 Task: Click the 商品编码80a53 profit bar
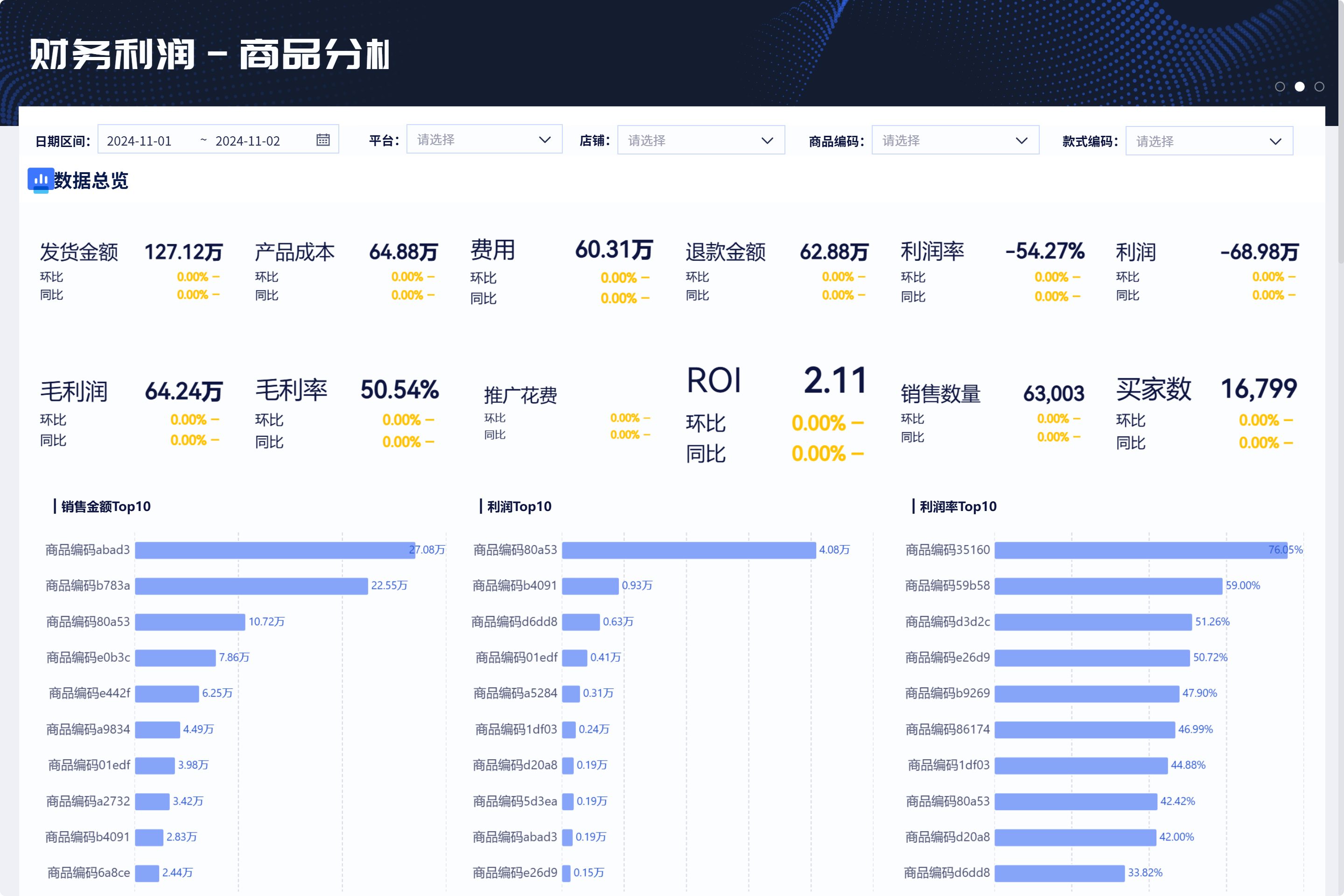coord(689,550)
